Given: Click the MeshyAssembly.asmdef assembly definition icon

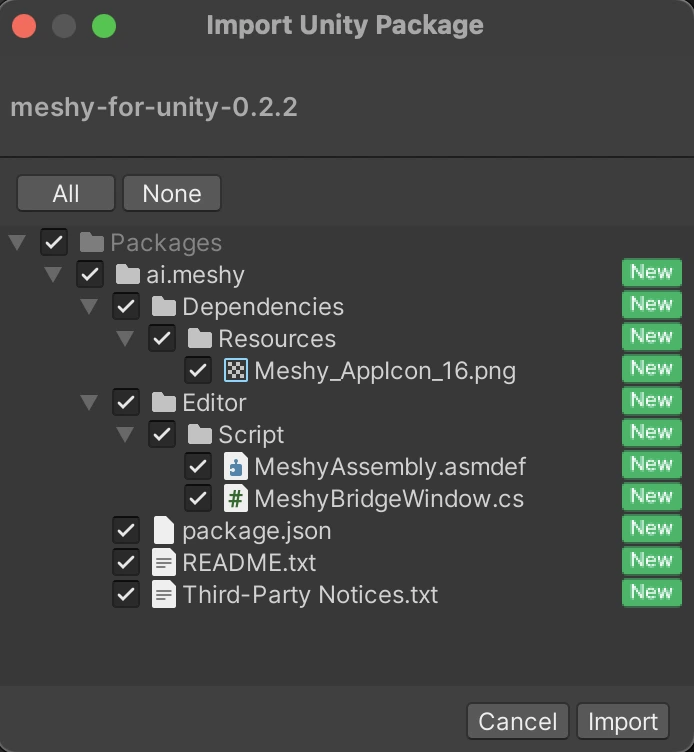Looking at the screenshot, I should 235,467.
